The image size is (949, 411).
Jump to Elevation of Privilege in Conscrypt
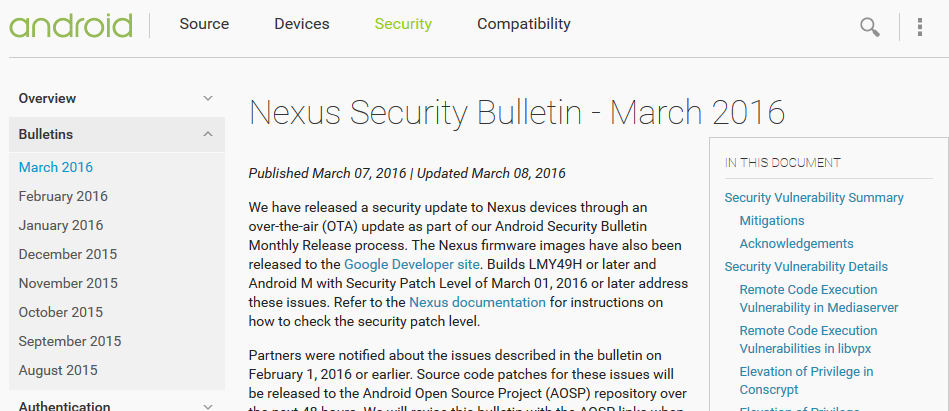[x=806, y=381]
